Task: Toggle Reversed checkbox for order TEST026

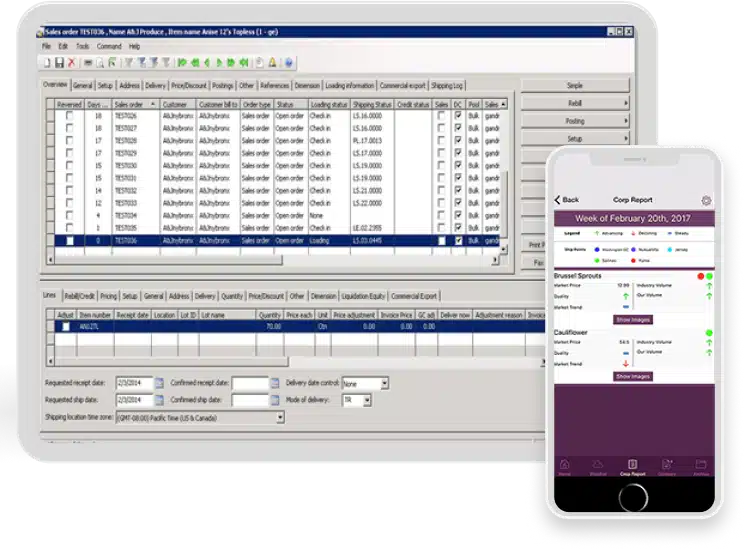Action: coord(69,116)
